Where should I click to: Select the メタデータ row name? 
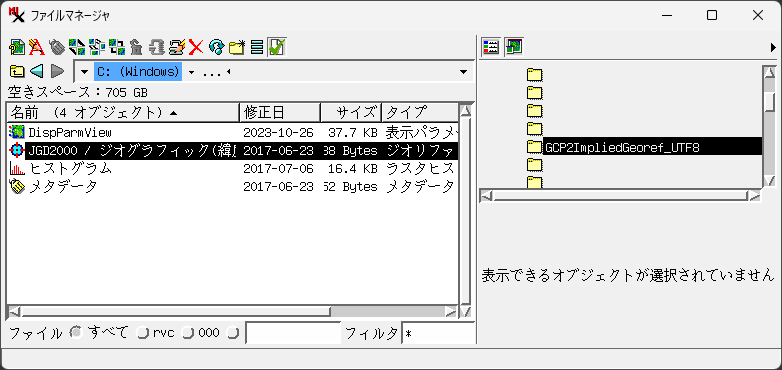point(62,186)
